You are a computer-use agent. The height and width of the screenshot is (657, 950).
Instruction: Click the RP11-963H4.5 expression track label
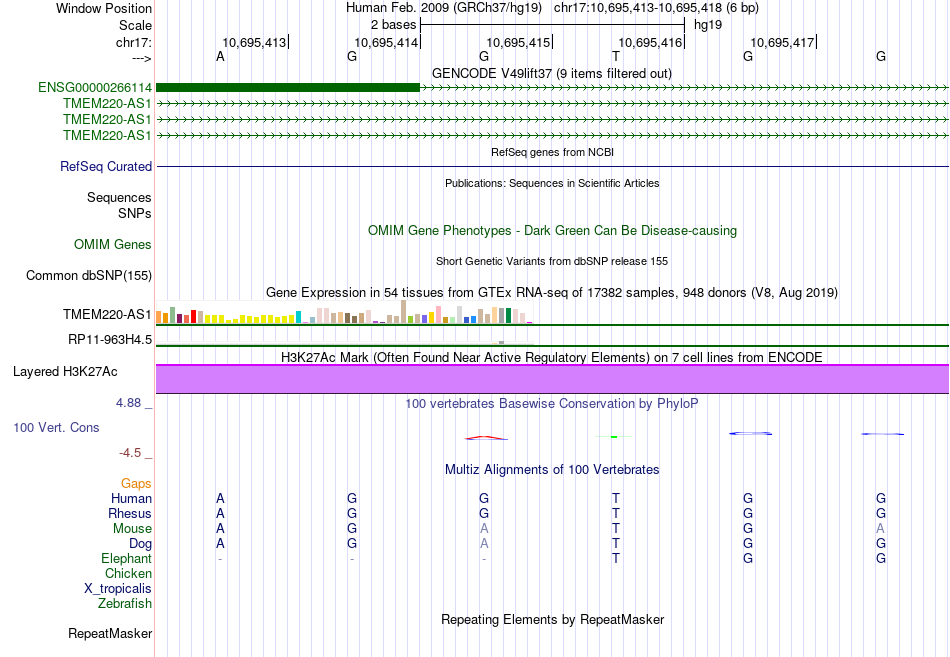[x=110, y=339]
